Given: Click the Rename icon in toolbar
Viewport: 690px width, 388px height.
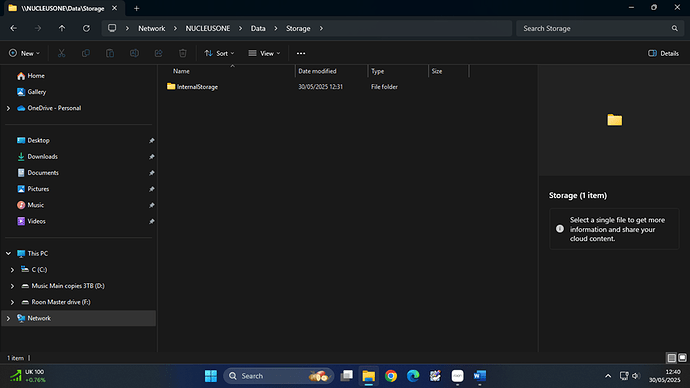Looking at the screenshot, I should point(134,53).
